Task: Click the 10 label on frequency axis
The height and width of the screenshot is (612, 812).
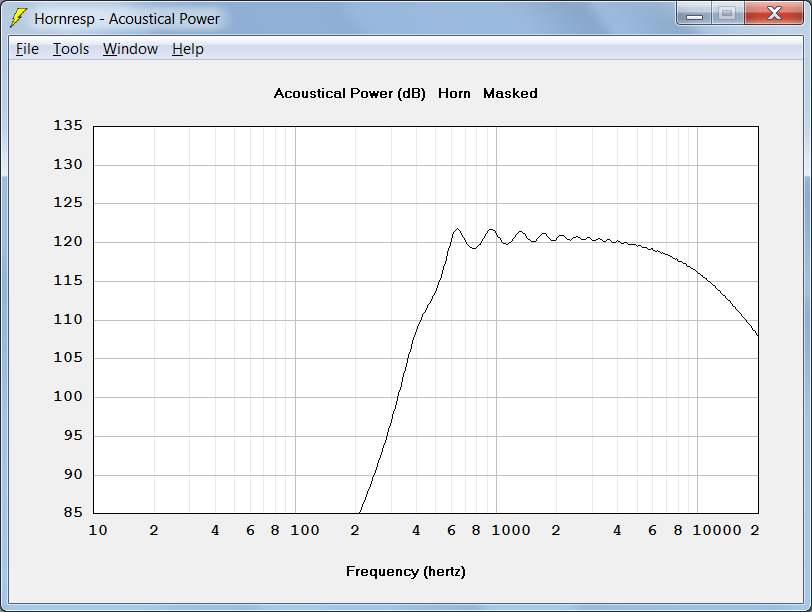Action: [98, 531]
